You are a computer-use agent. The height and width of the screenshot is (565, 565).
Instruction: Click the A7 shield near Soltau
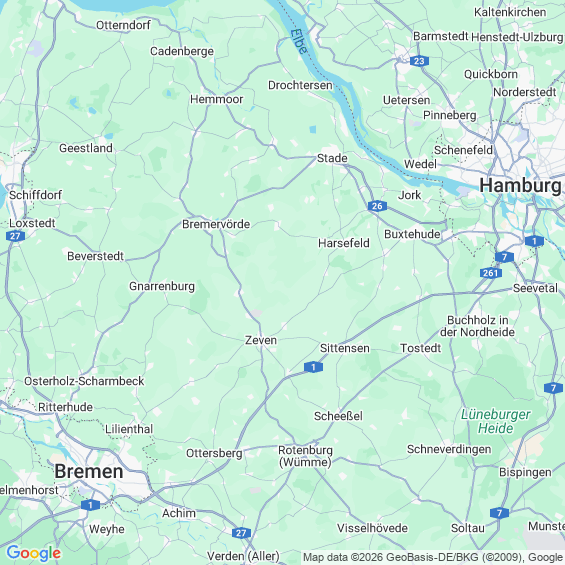pyautogui.click(x=499, y=513)
